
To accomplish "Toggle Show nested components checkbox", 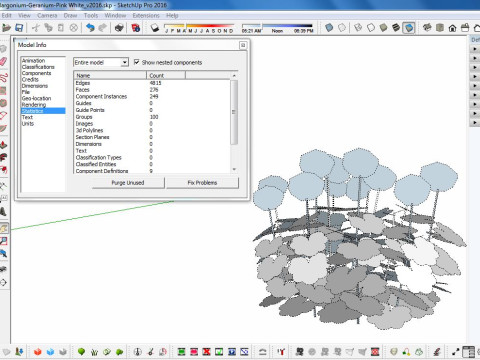I will [x=136, y=62].
